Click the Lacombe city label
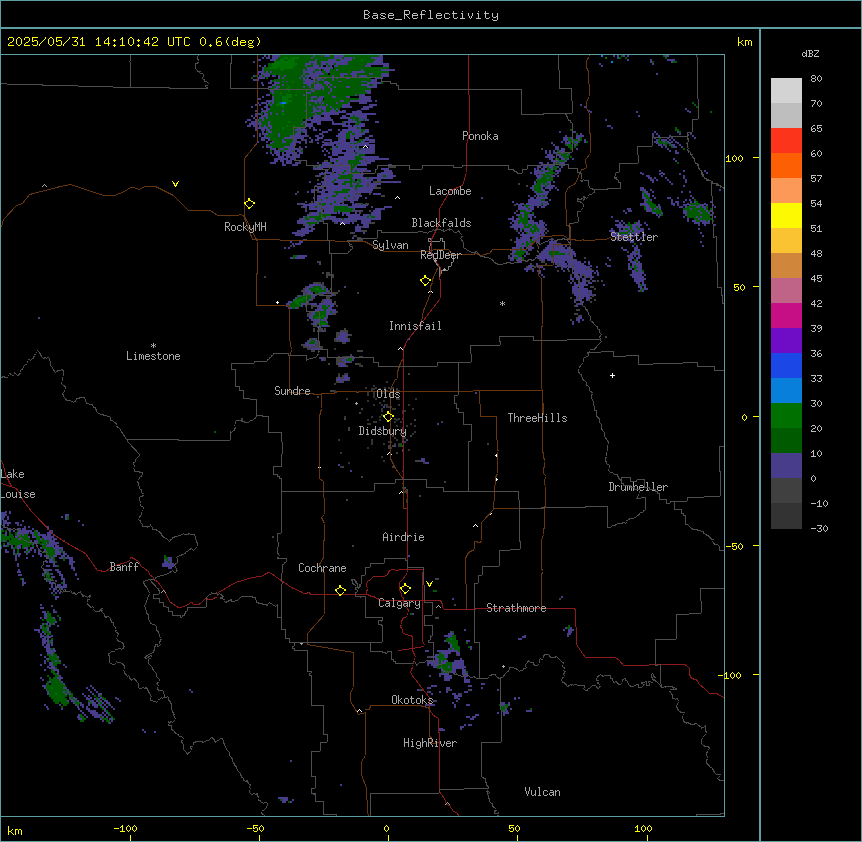Viewport: 862px width, 842px height. pyautogui.click(x=450, y=191)
